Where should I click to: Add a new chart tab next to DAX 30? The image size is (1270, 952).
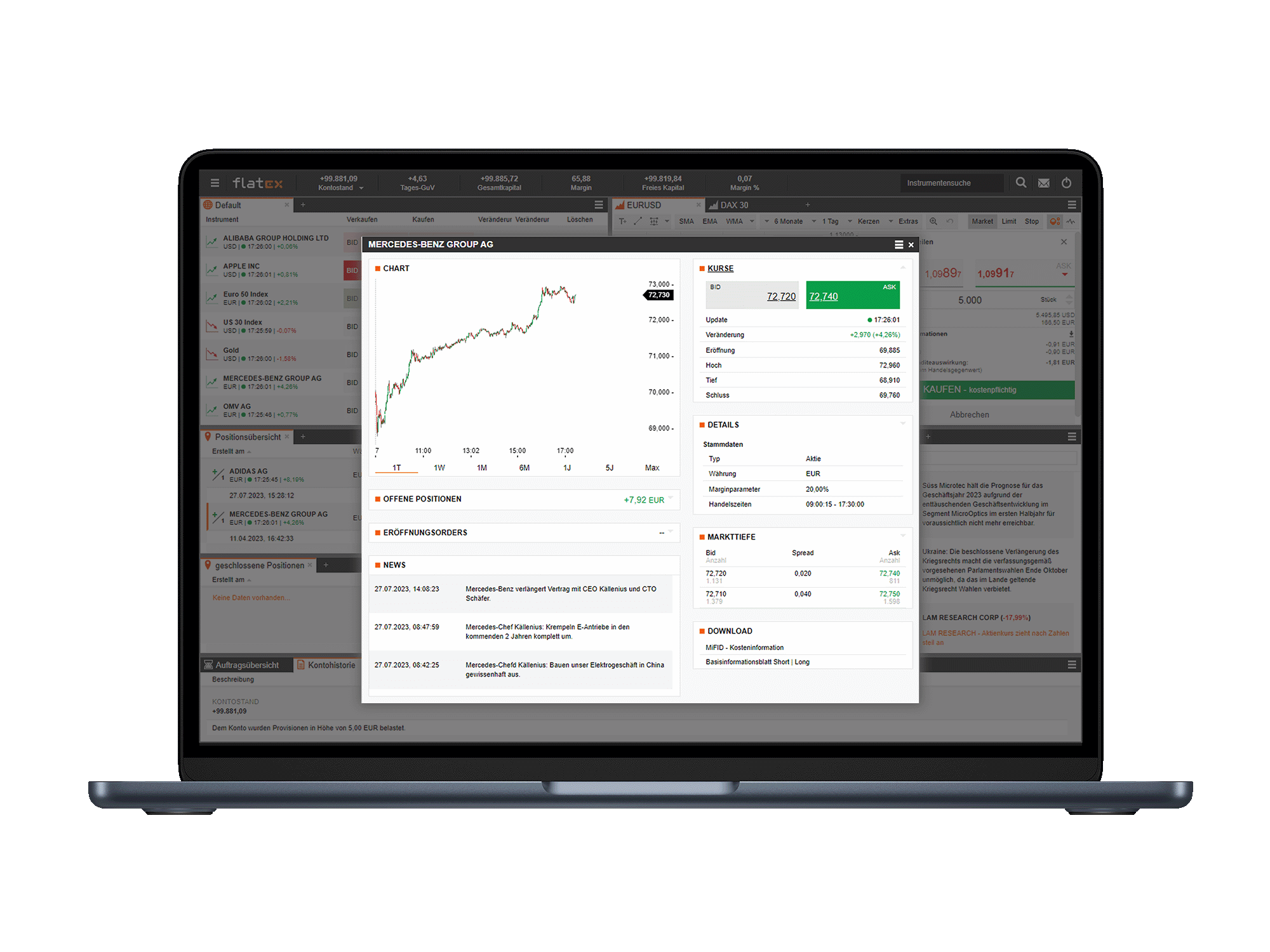click(808, 205)
